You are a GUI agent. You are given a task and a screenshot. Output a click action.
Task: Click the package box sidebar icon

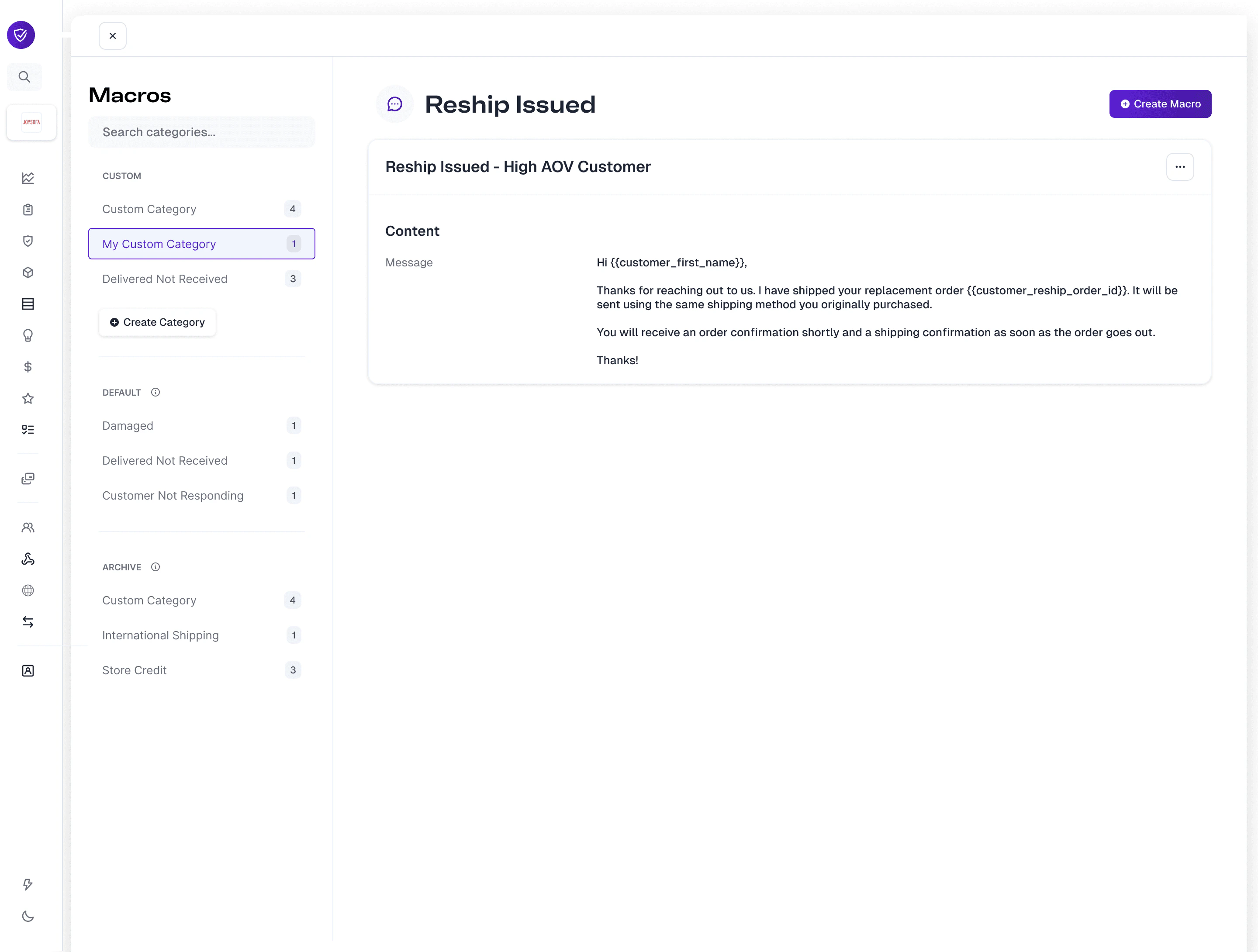pos(28,272)
